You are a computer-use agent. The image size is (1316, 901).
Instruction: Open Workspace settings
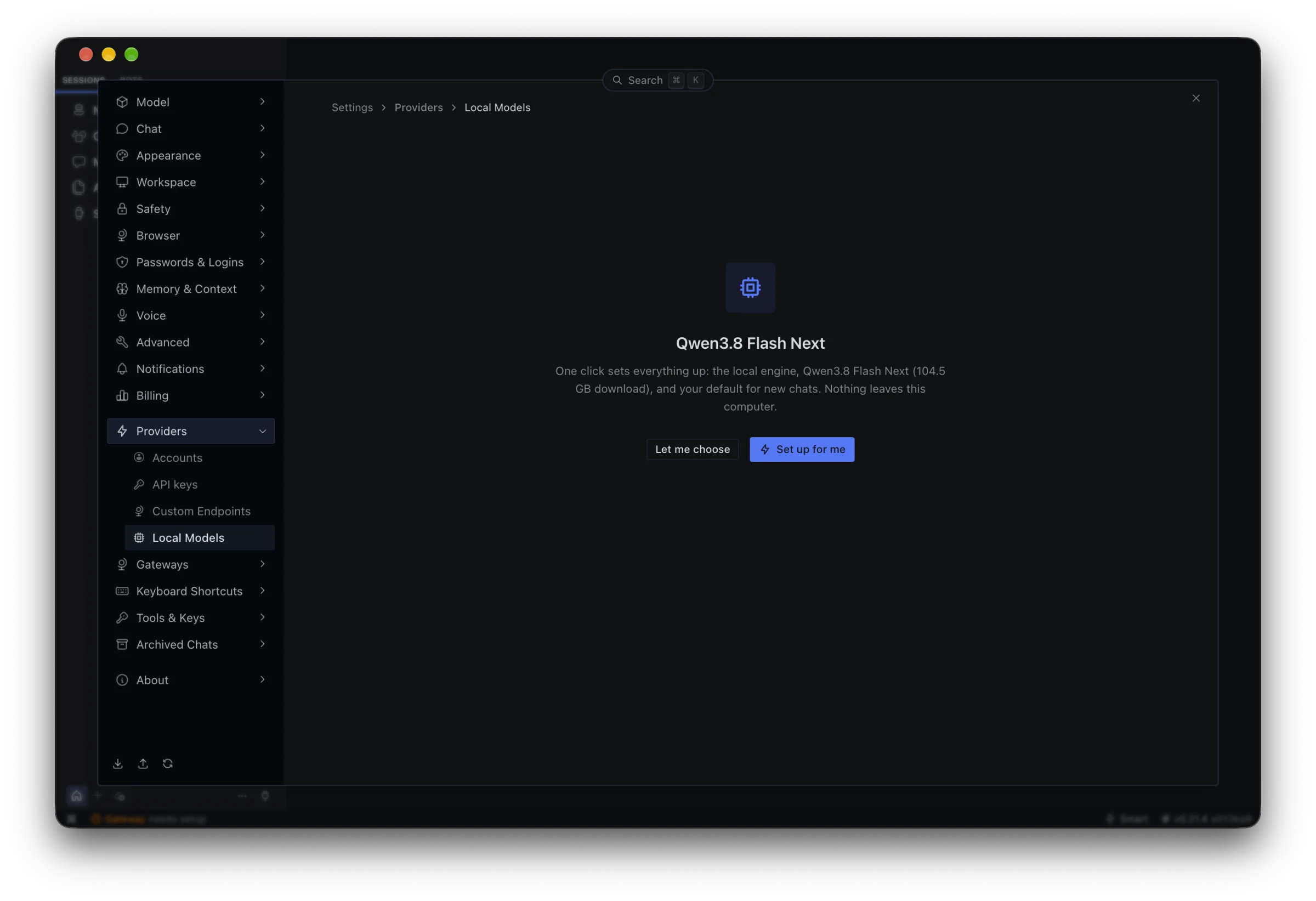[191, 182]
